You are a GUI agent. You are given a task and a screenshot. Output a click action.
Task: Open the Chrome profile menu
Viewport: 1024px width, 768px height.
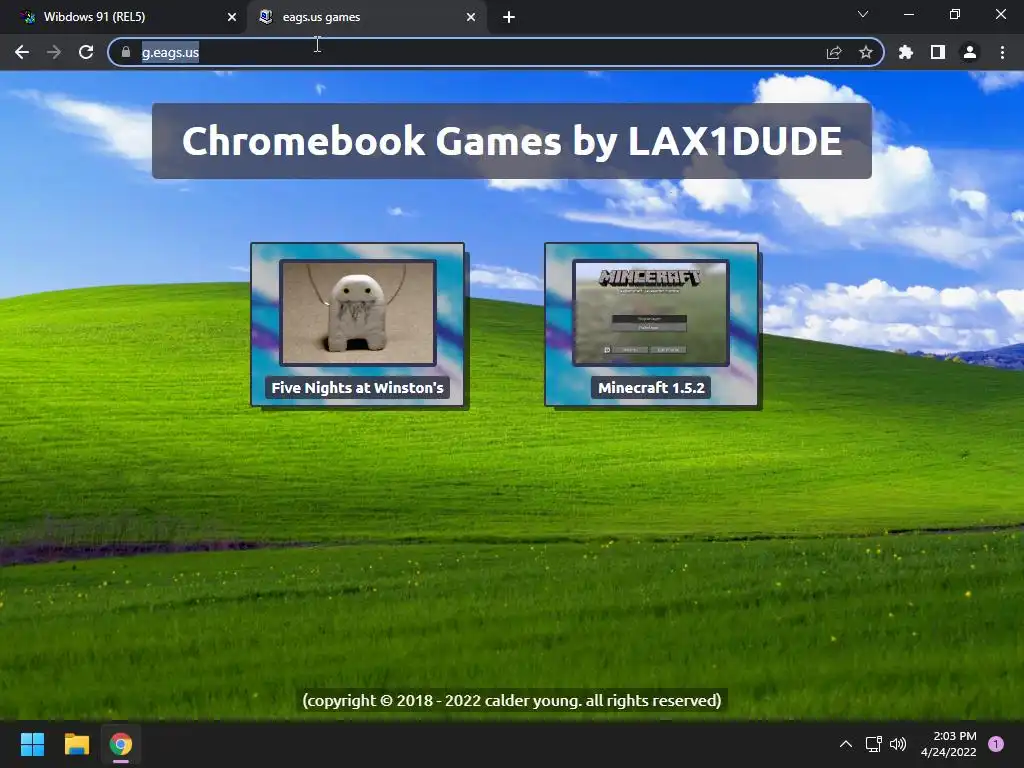[x=970, y=52]
